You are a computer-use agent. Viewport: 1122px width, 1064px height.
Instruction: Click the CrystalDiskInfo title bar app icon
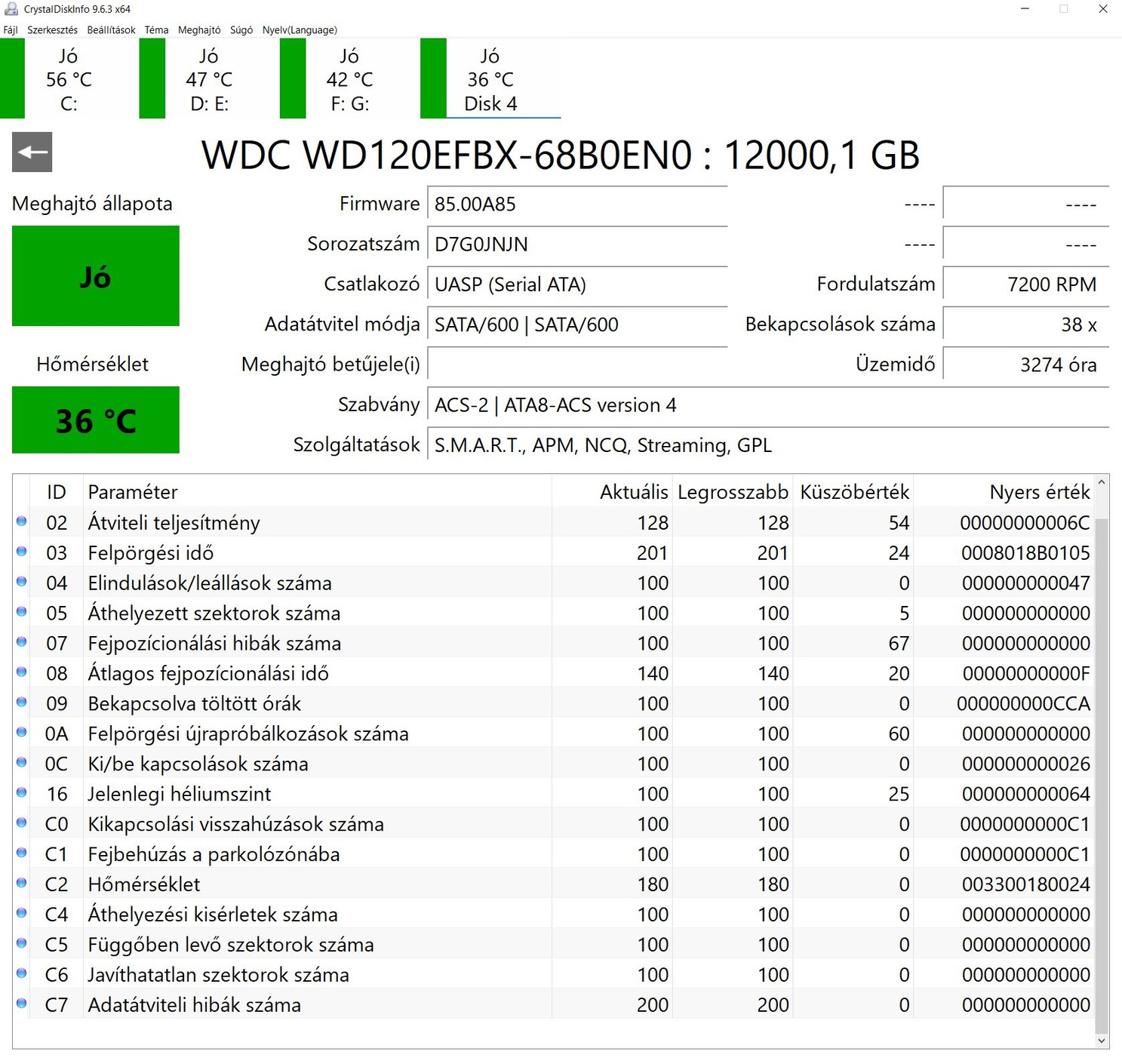pos(11,9)
